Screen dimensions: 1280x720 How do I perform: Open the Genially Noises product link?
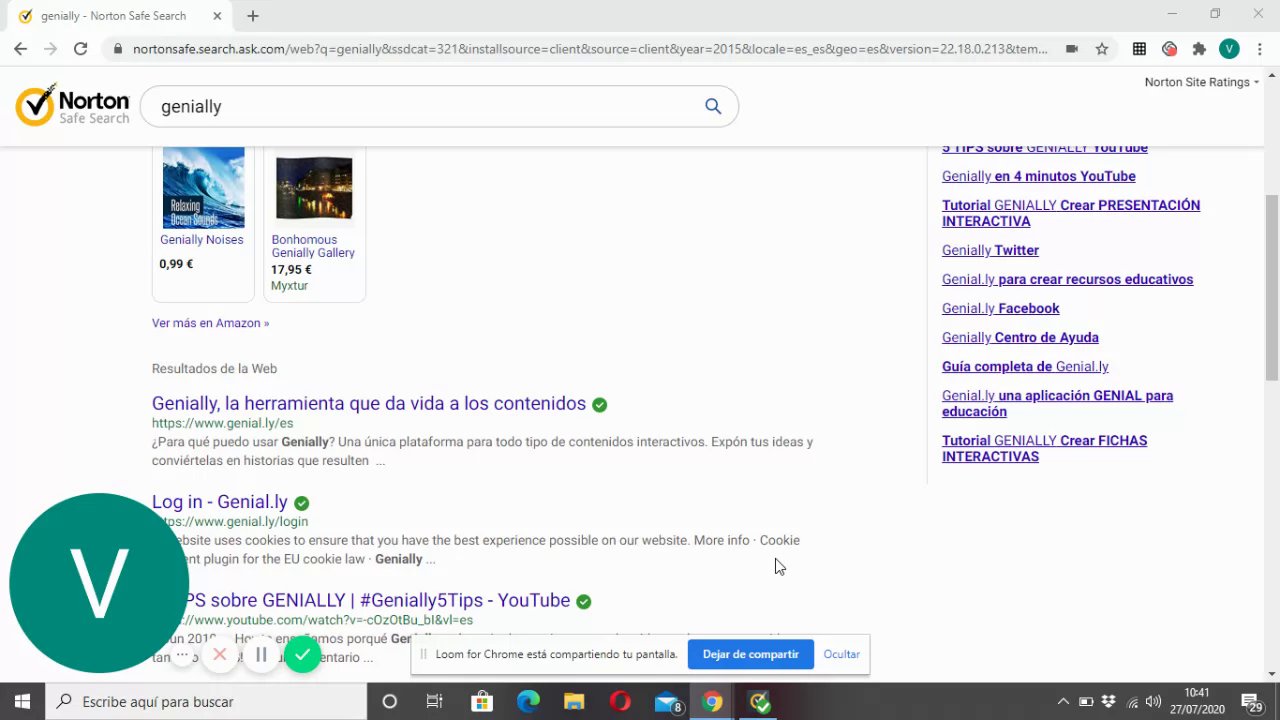pyautogui.click(x=202, y=240)
